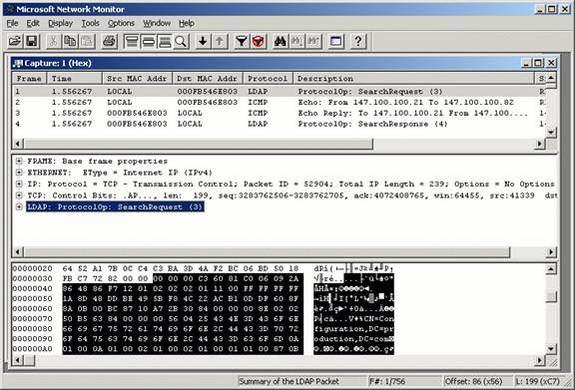Open the display filter funnel icon
The width and height of the screenshot is (575, 390).
241,41
